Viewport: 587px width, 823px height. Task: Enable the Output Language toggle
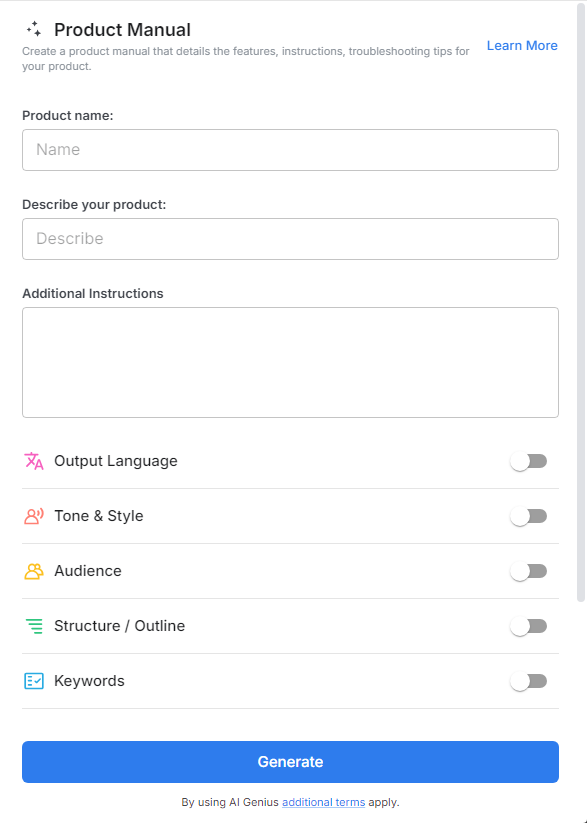[529, 461]
